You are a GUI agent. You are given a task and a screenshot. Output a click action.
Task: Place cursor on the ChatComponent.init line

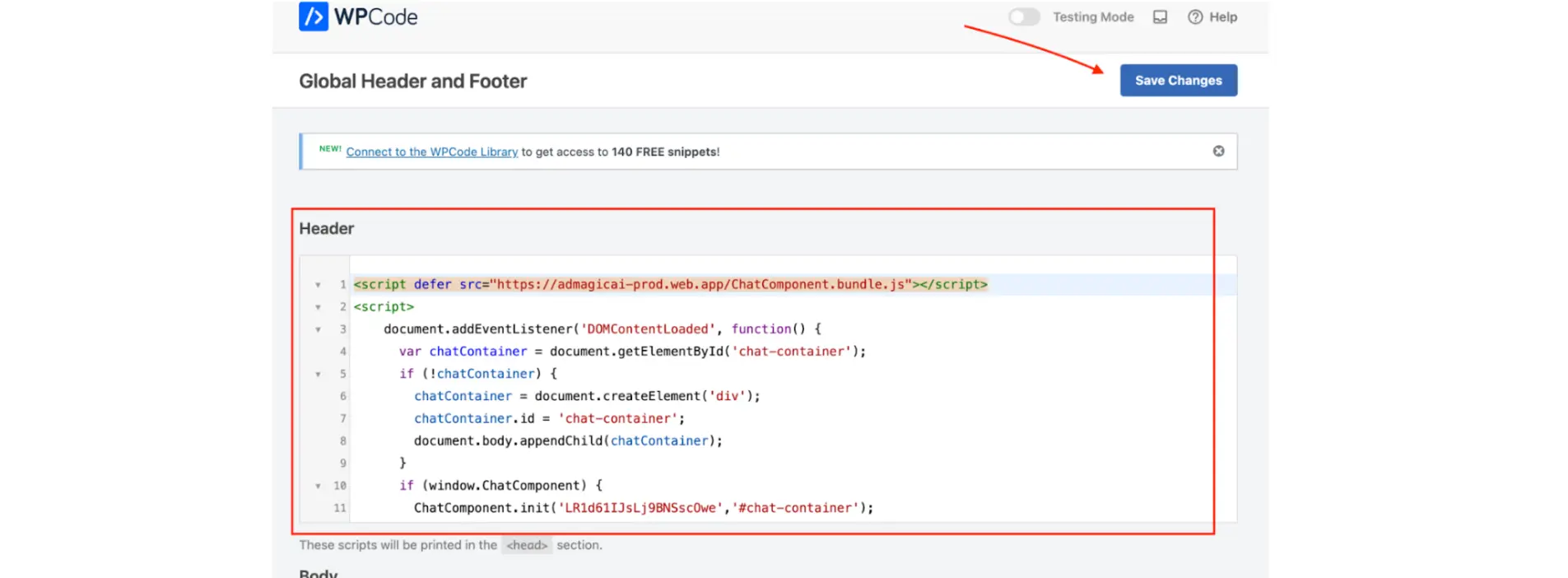[x=642, y=508]
